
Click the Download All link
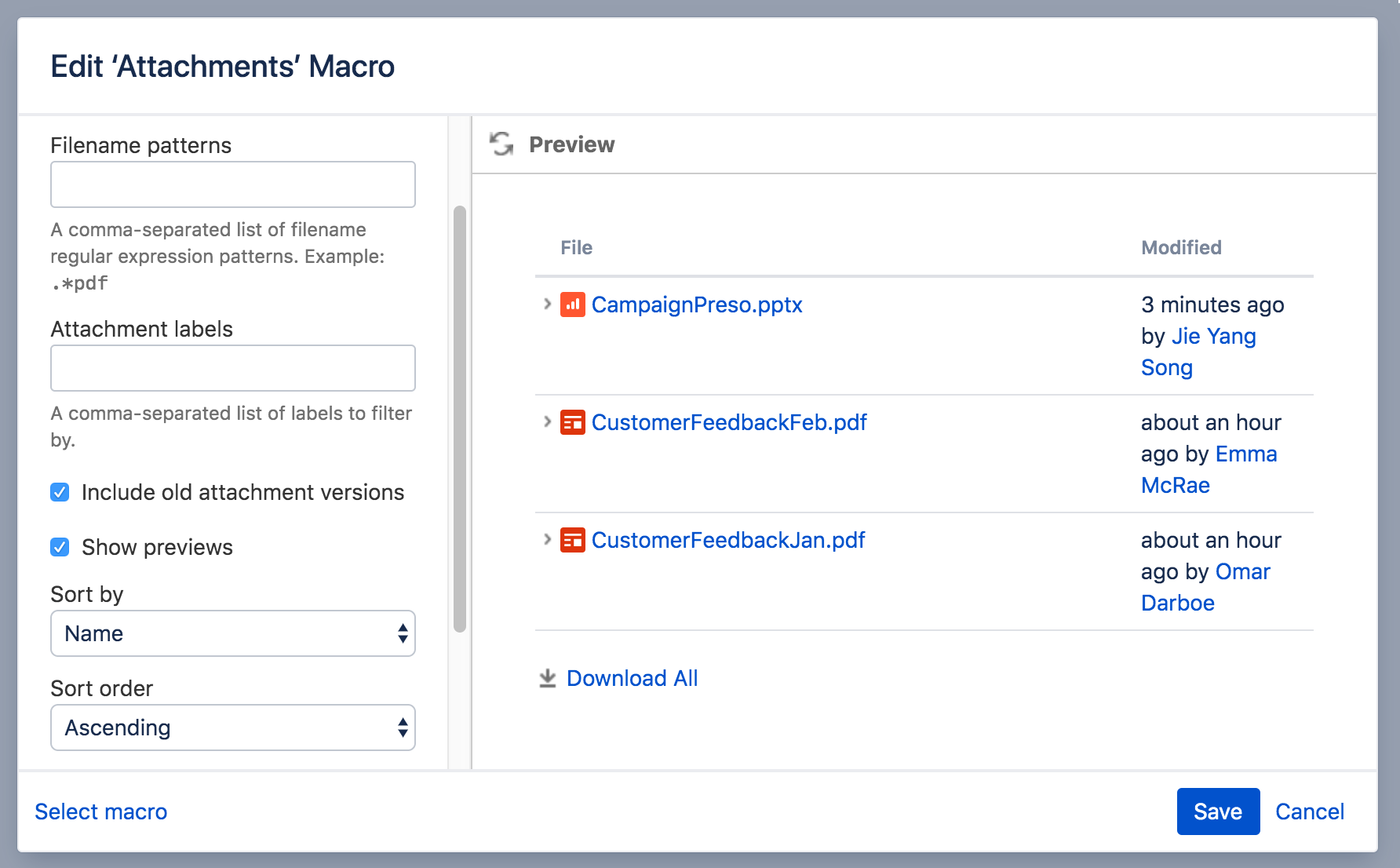(633, 678)
